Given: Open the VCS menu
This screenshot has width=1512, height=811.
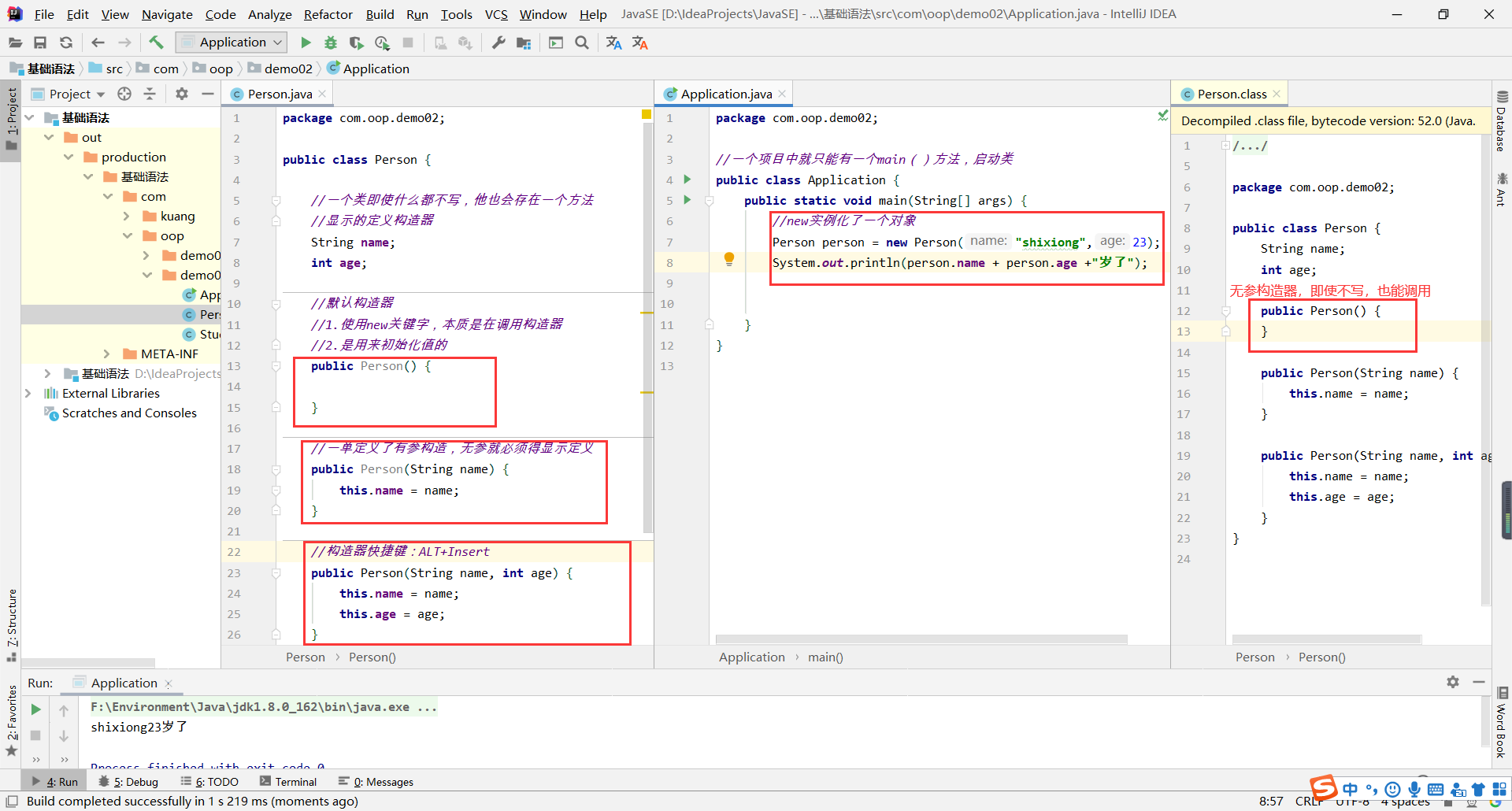Looking at the screenshot, I should click(496, 14).
